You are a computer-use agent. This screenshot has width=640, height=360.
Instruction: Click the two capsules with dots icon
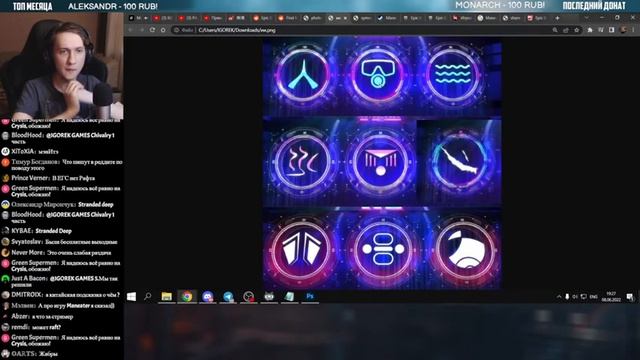382,249
